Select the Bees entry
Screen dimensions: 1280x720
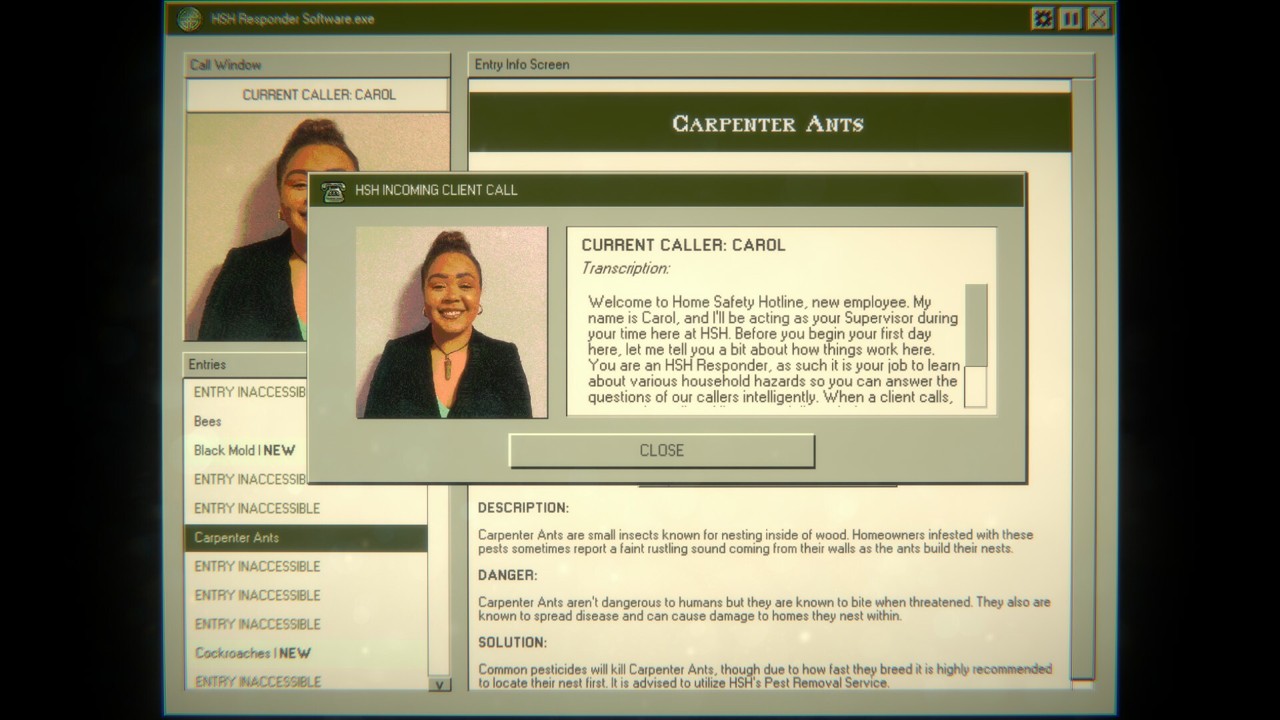207,421
